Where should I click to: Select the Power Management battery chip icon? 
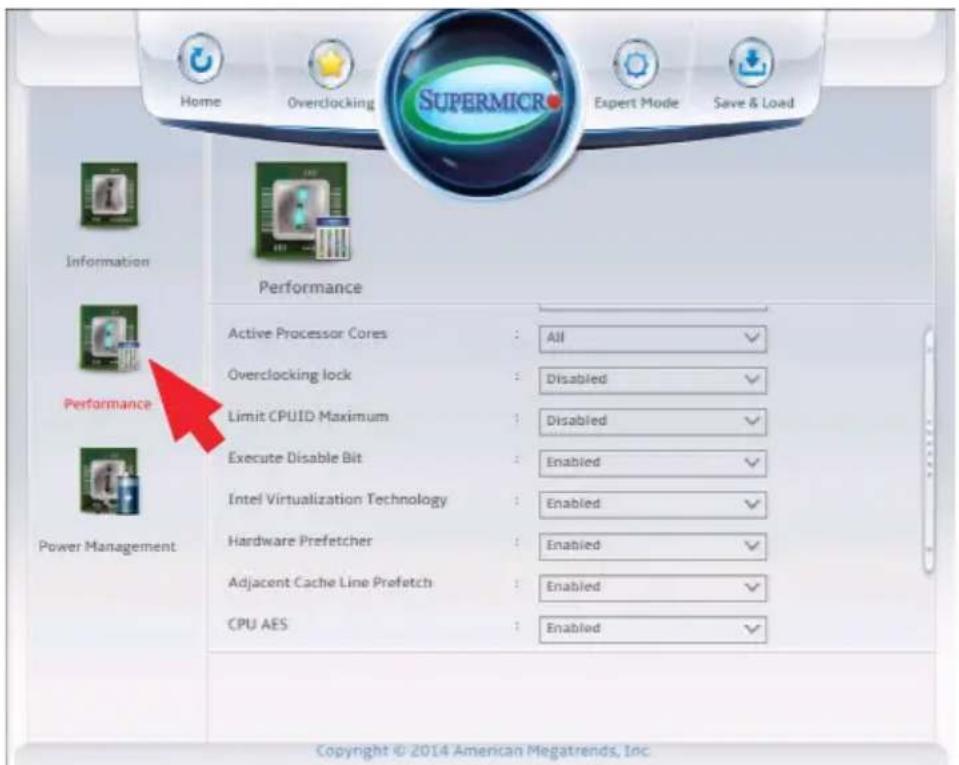tap(109, 481)
